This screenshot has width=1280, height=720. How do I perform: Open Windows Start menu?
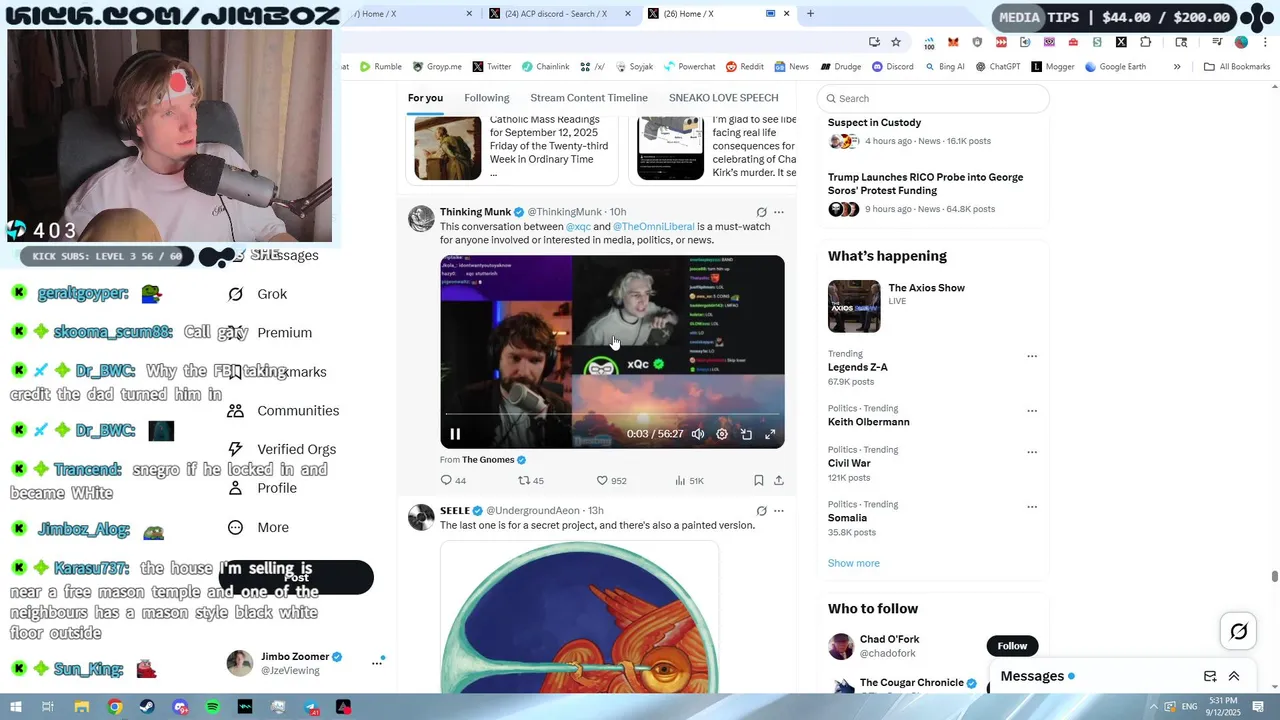point(16,707)
